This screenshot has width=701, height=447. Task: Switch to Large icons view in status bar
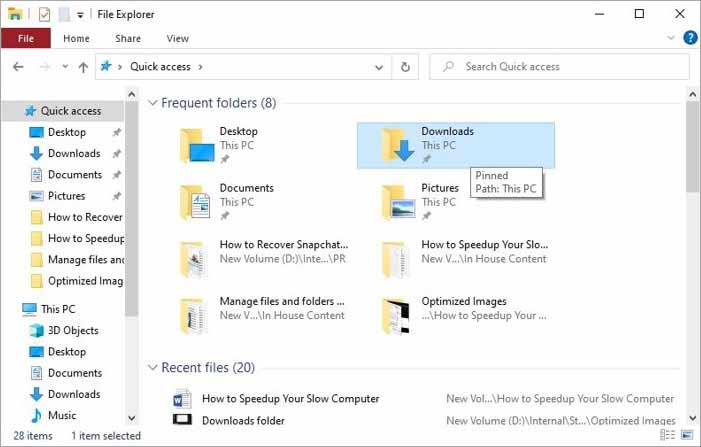tap(686, 435)
